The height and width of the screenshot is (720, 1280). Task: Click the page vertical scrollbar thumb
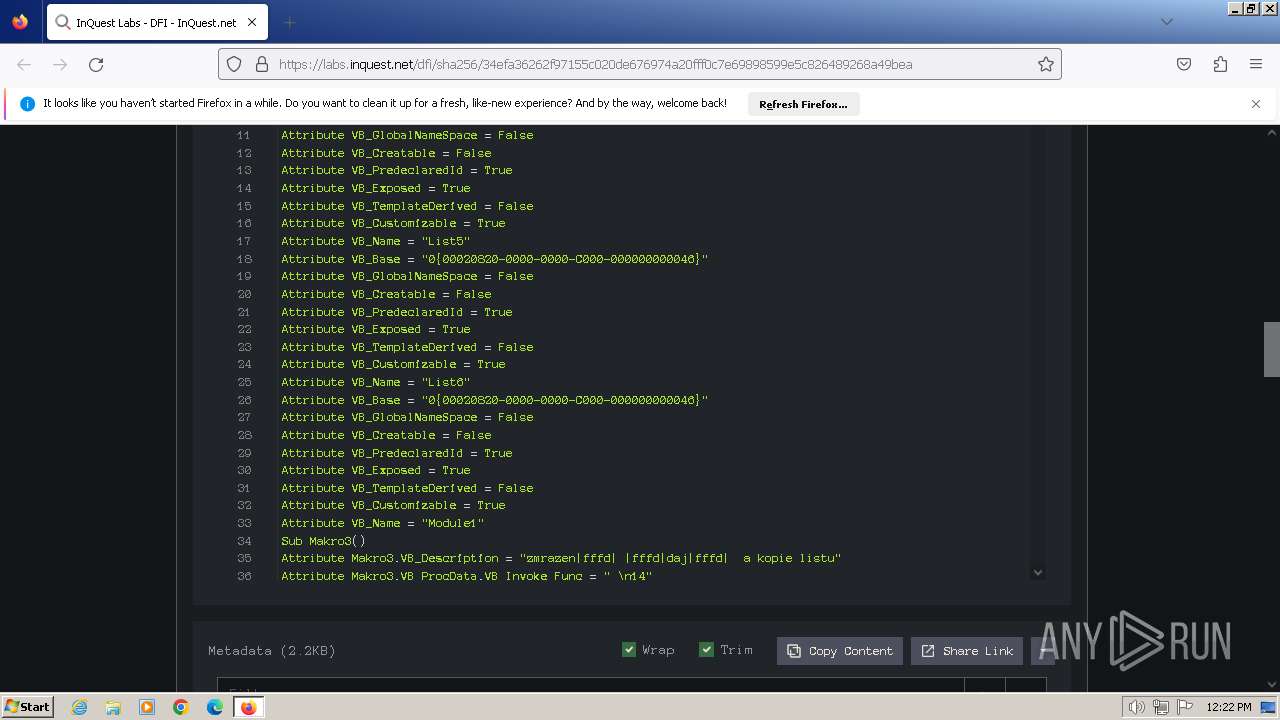coord(1272,349)
